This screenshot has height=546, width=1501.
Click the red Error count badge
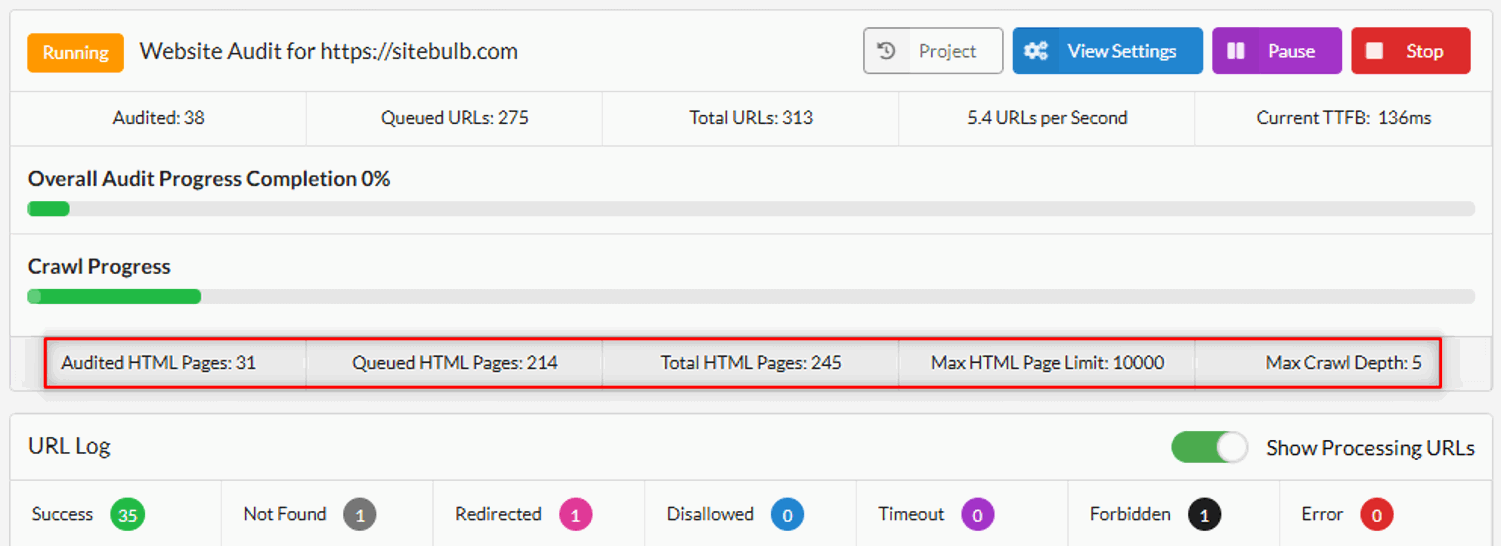point(1376,515)
